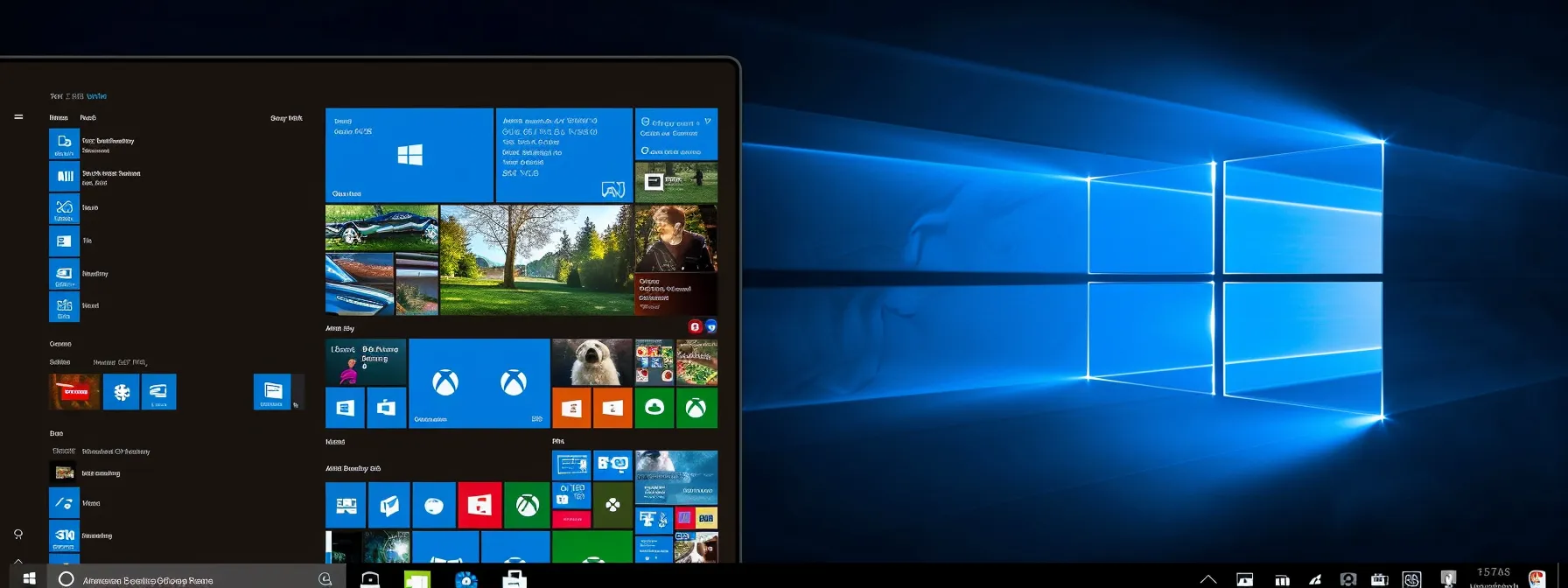Open the white printer-shaped icon on the taskbar
Viewport: 1568px width, 588px height.
(514, 579)
